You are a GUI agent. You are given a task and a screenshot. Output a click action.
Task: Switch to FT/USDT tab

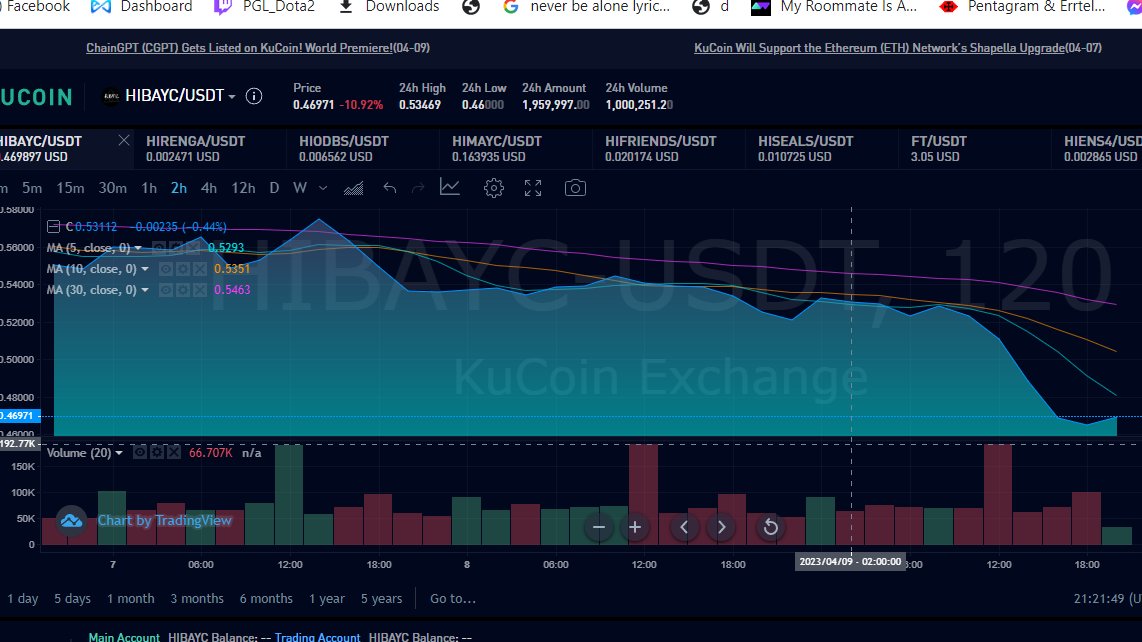974,149
